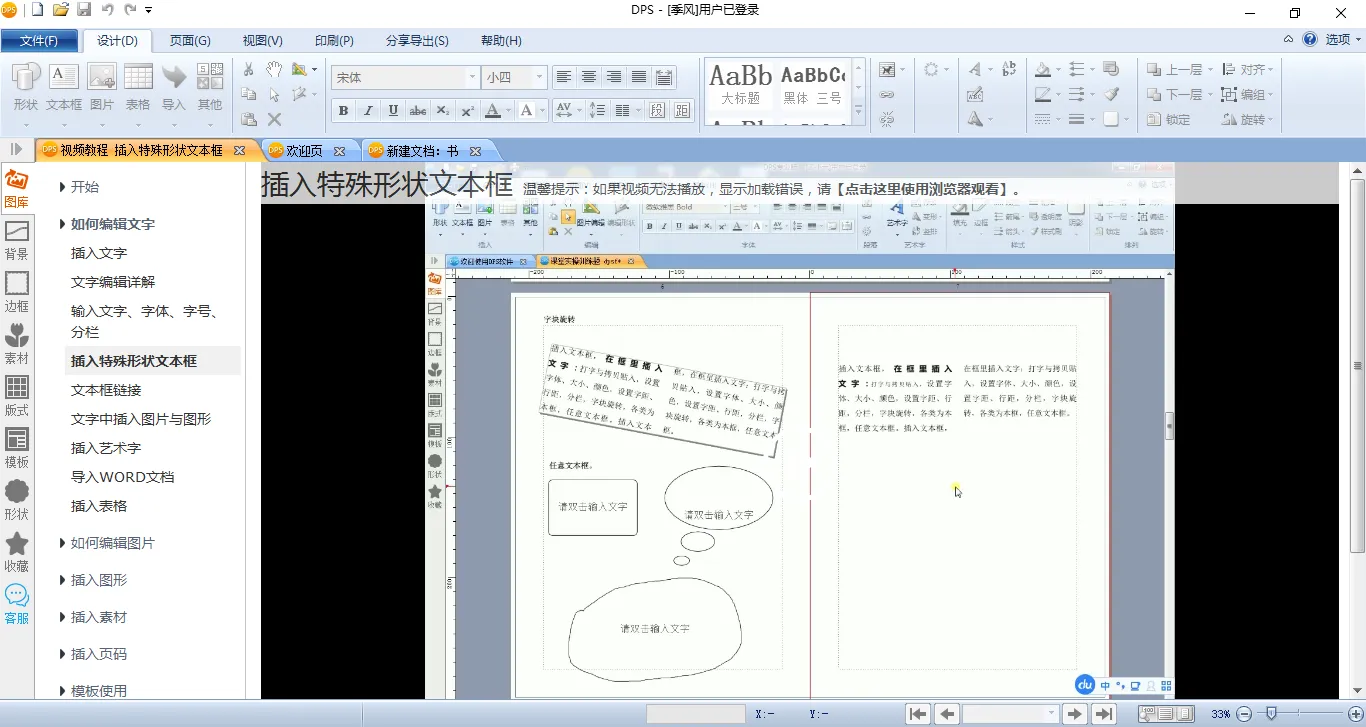Go to next page arrow button
Screen dimensions: 1366x727
click(1075, 714)
